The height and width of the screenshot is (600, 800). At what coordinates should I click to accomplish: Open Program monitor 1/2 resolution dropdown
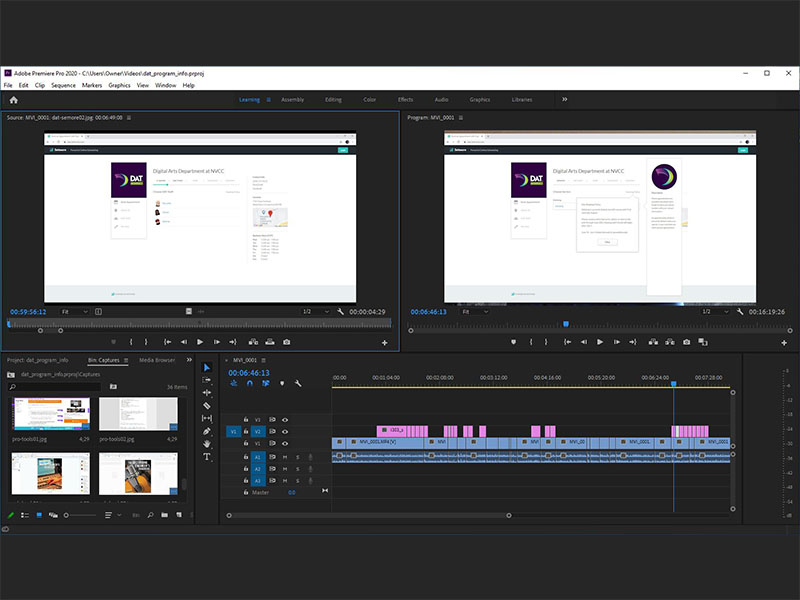715,312
